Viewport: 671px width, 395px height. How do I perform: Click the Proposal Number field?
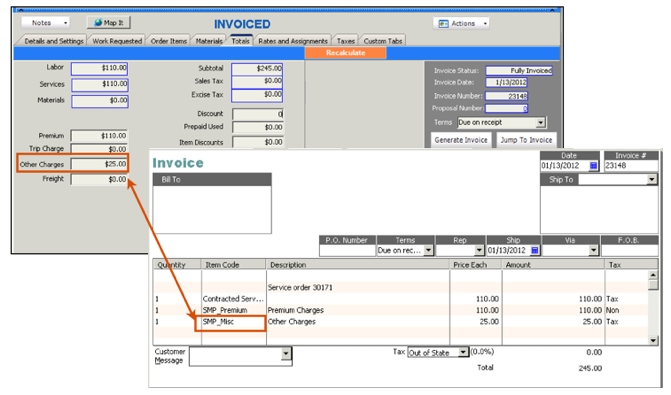click(507, 108)
